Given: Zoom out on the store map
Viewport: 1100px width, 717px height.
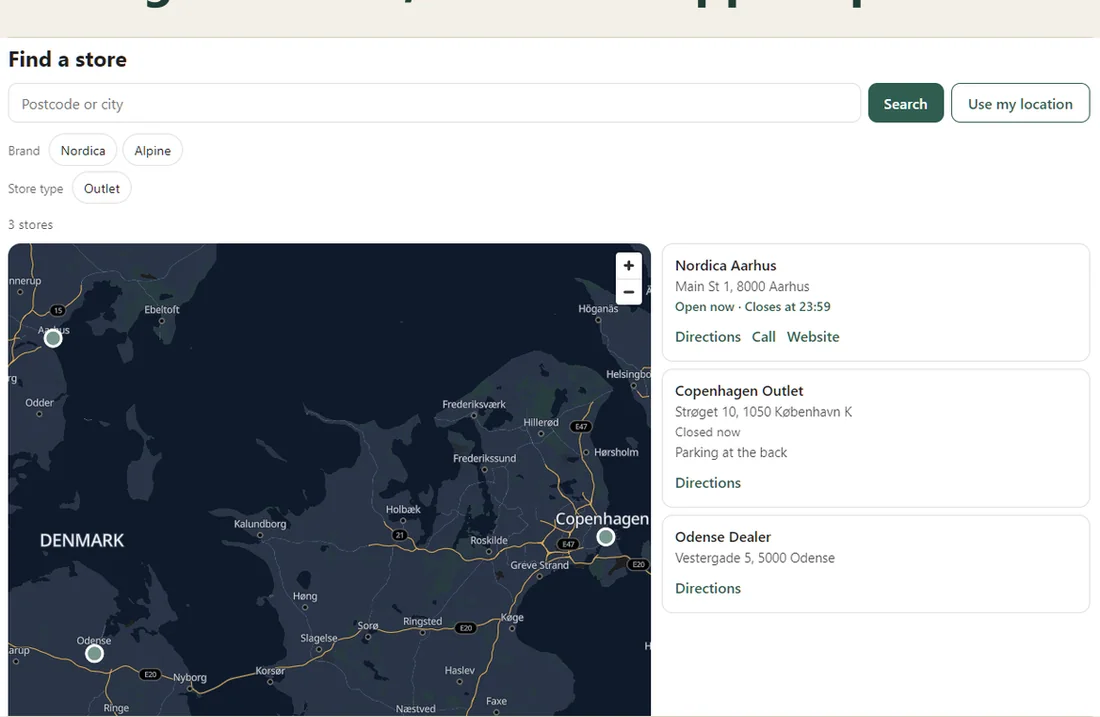Looking at the screenshot, I should coord(629,292).
